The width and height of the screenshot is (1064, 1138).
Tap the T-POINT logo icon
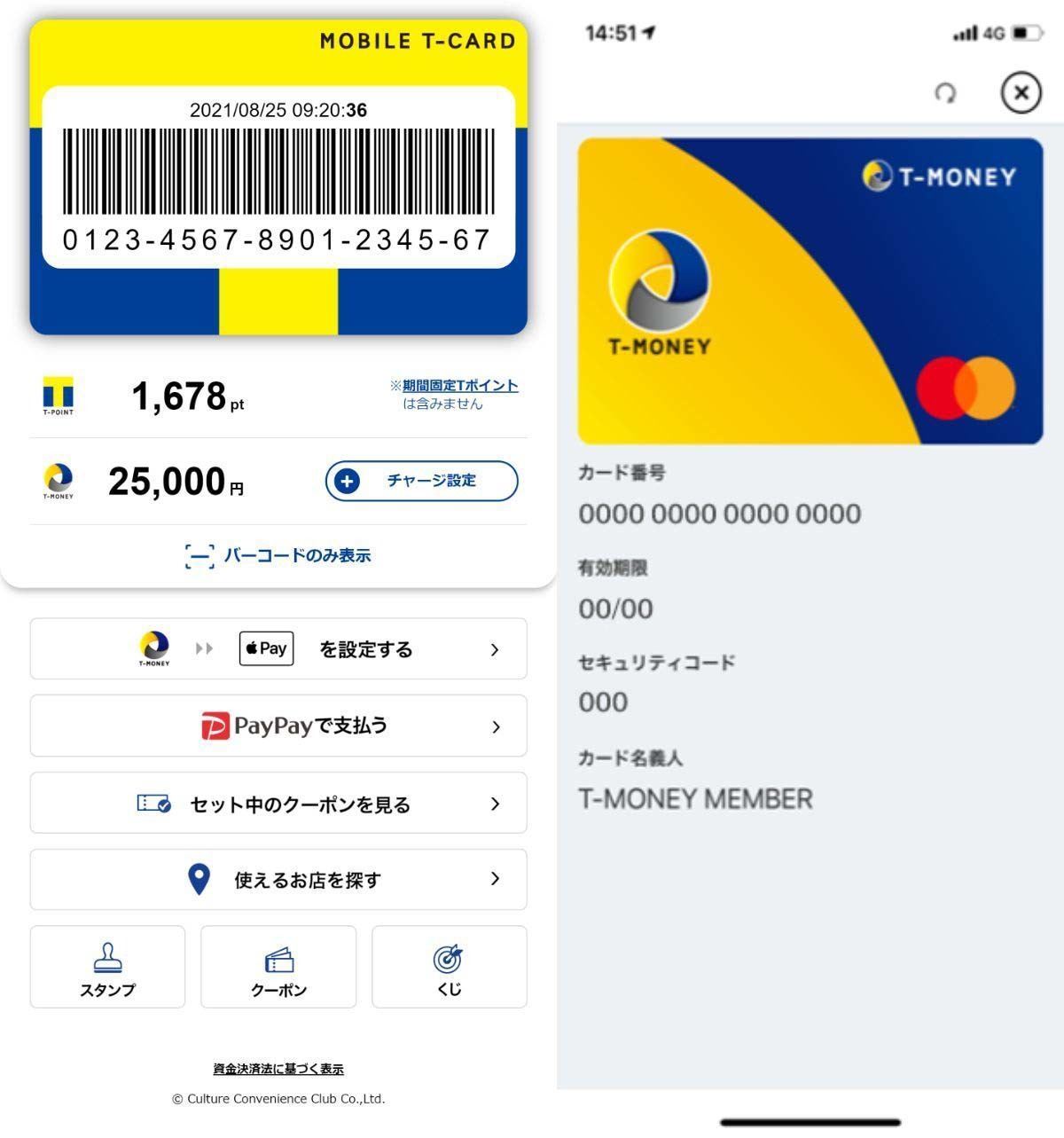[x=59, y=396]
